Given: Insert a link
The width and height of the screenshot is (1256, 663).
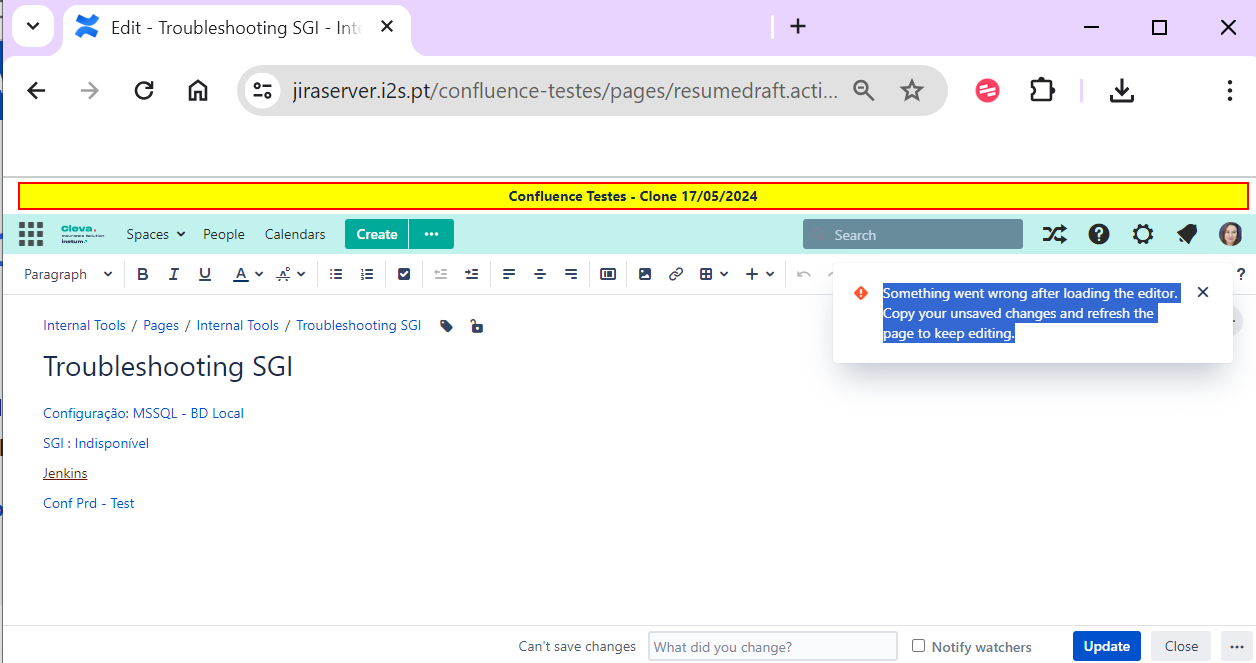Looking at the screenshot, I should click(676, 274).
